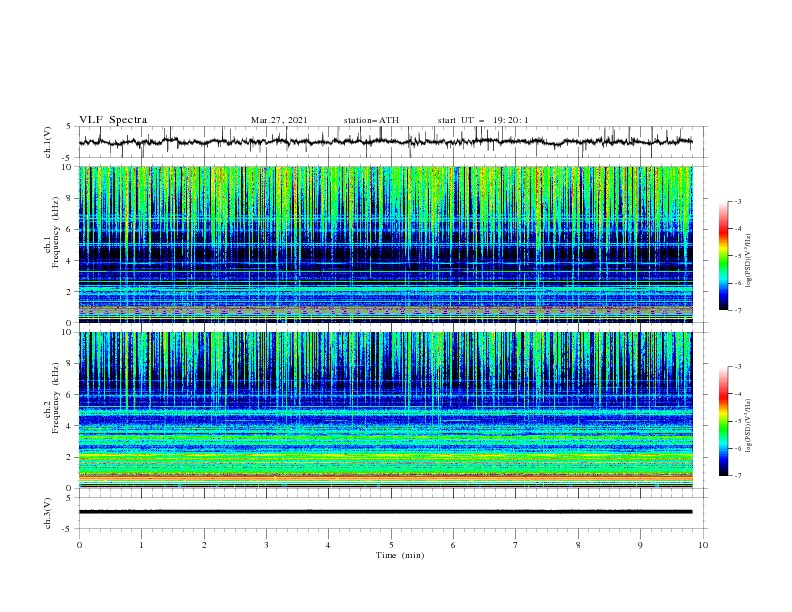
Task: Click the "2" kHz tick on ch.2 spectrogram
Action: pos(70,457)
